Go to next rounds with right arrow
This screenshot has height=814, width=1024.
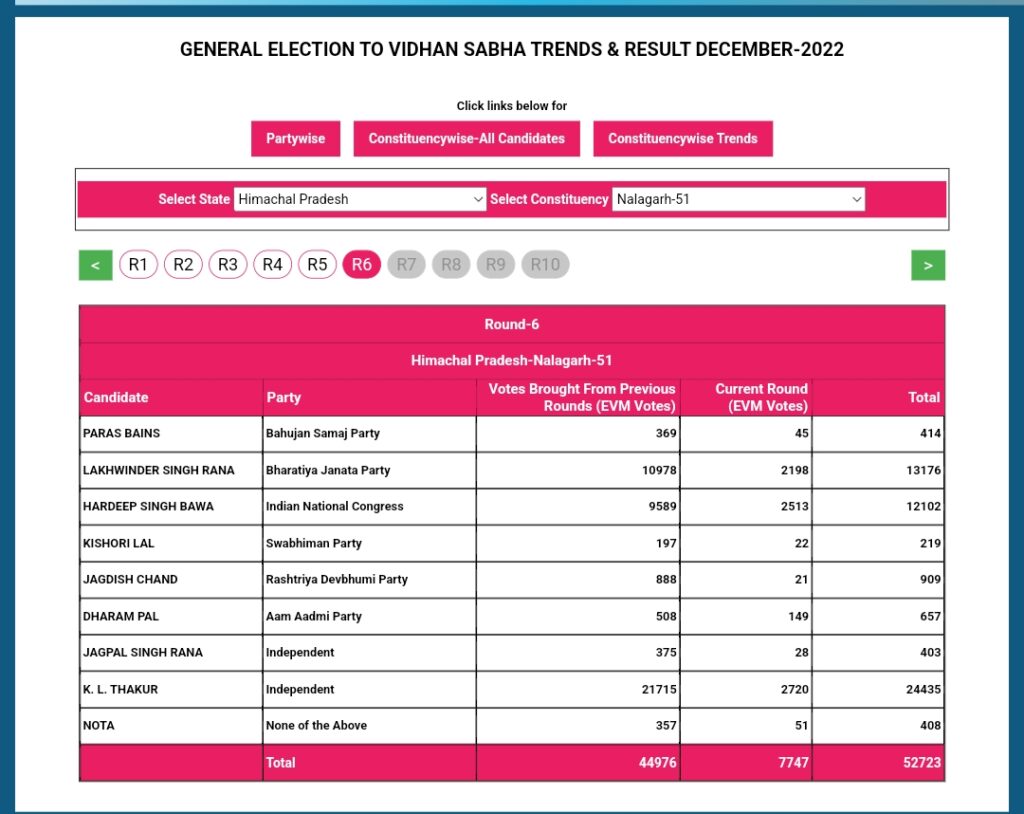pos(928,265)
